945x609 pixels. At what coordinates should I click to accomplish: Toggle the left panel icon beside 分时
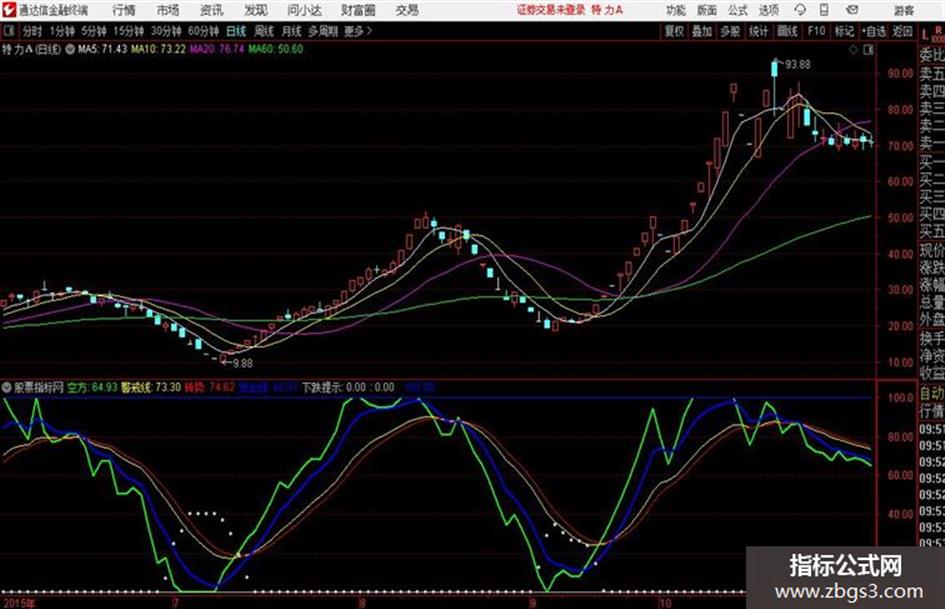click(x=9, y=31)
